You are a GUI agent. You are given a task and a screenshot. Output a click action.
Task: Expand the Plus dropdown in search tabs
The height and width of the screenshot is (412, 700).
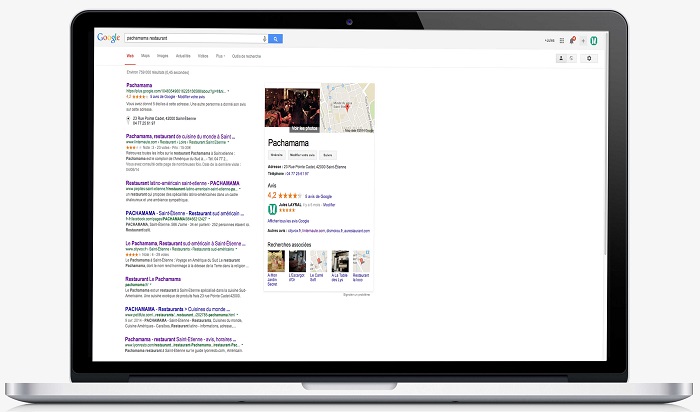click(x=219, y=57)
